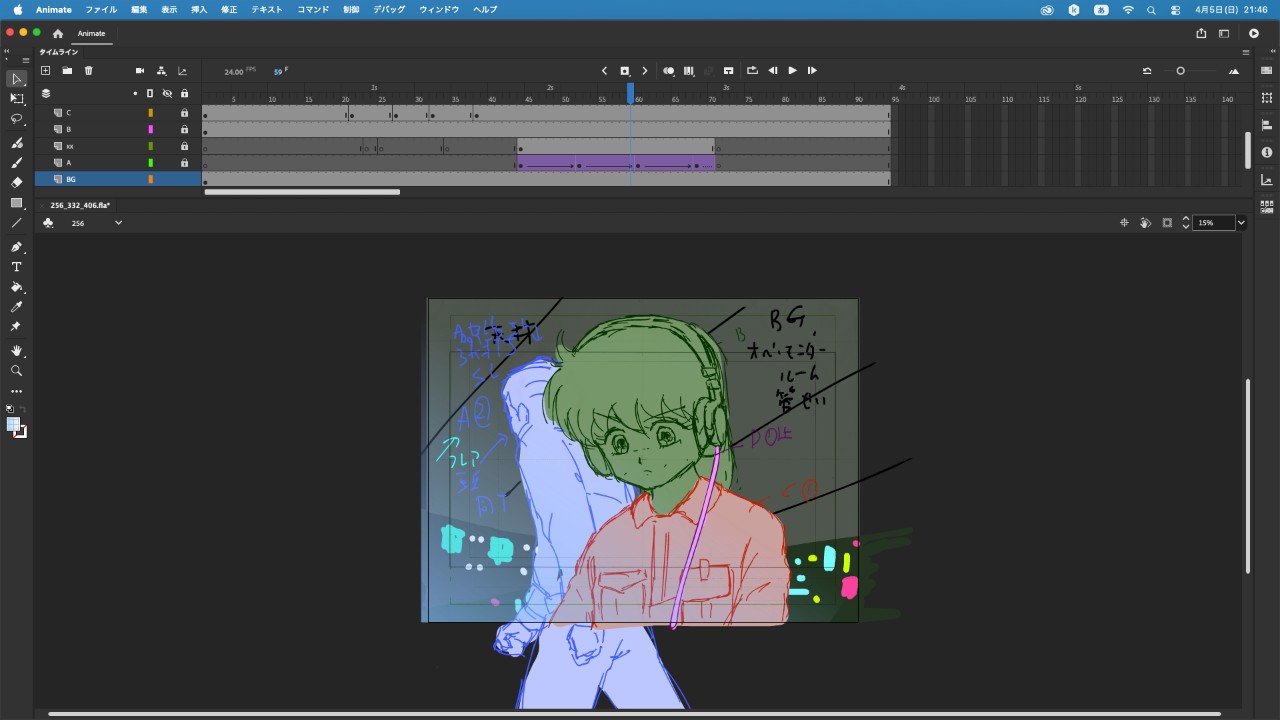The height and width of the screenshot is (720, 1280).
Task: Open the stage zoom percentage dropdown
Action: pos(1241,223)
